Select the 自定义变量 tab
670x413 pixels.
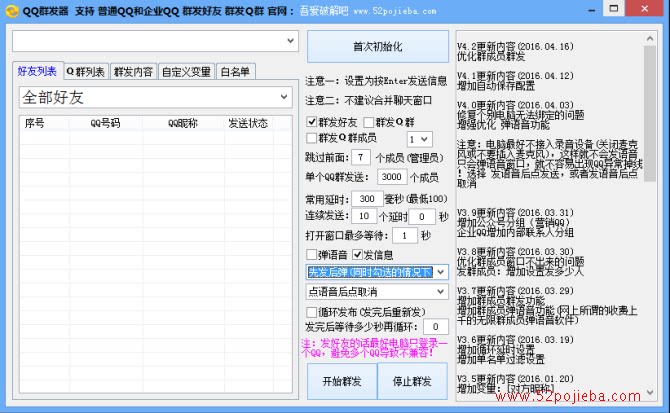[186, 72]
